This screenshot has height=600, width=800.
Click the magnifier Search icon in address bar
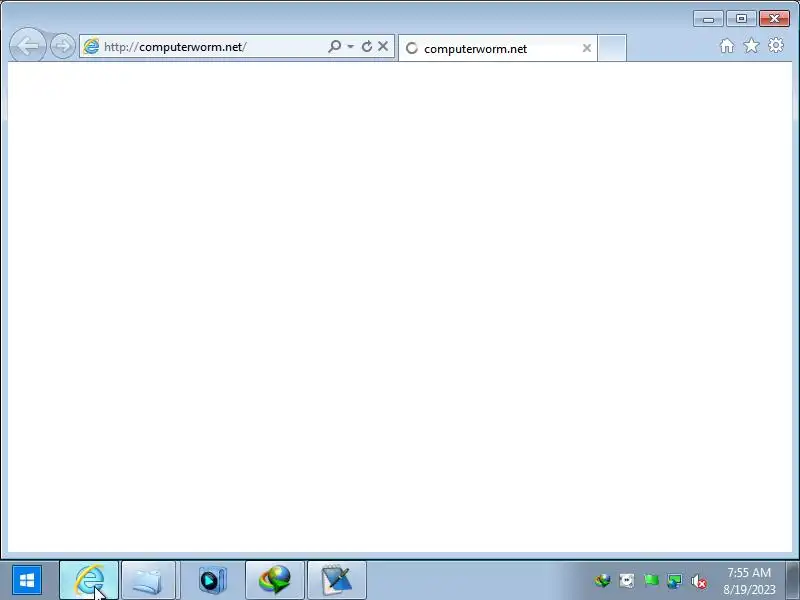pyautogui.click(x=335, y=46)
